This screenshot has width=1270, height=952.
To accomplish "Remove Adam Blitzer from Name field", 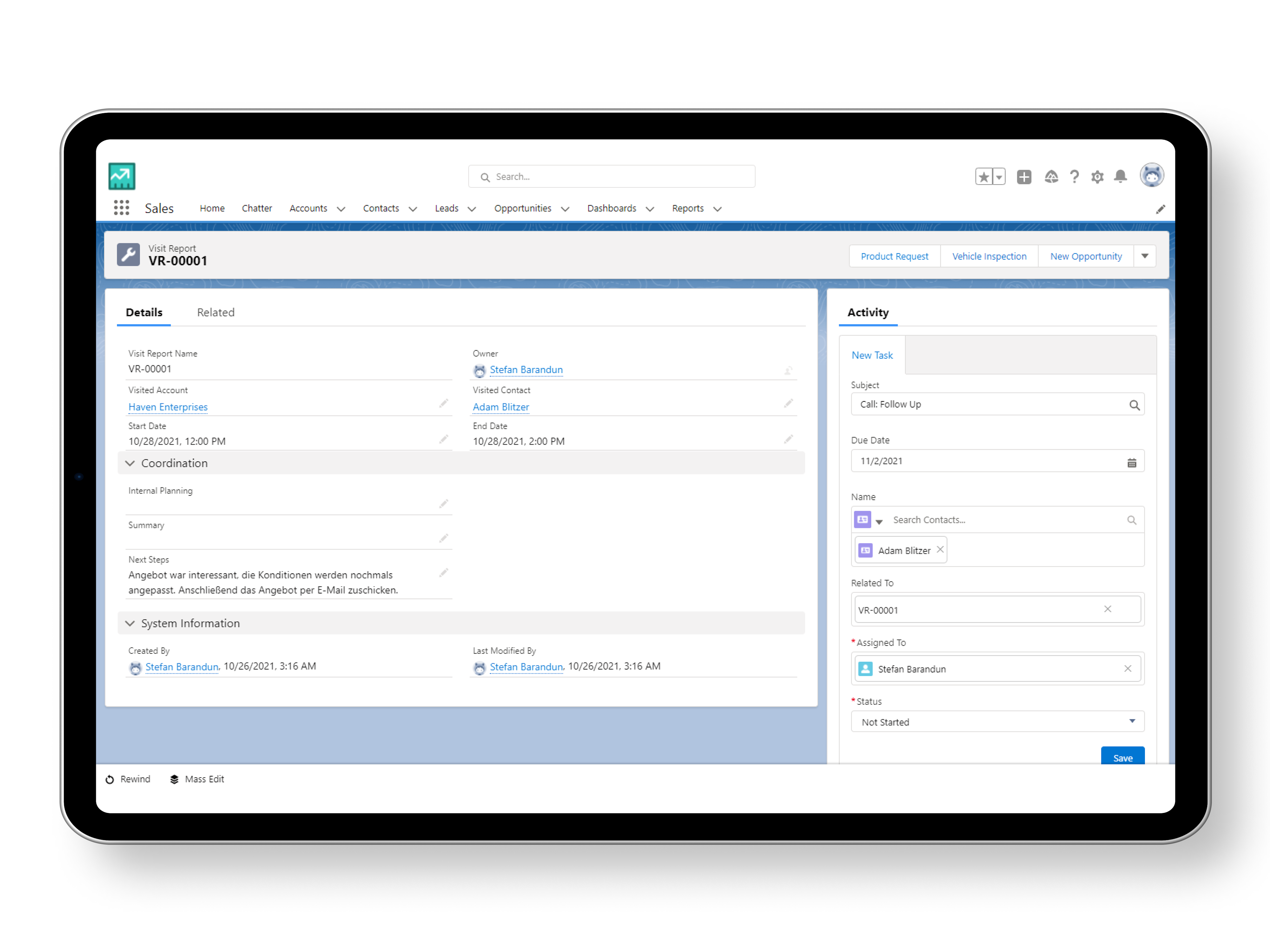I will pyautogui.click(x=940, y=550).
